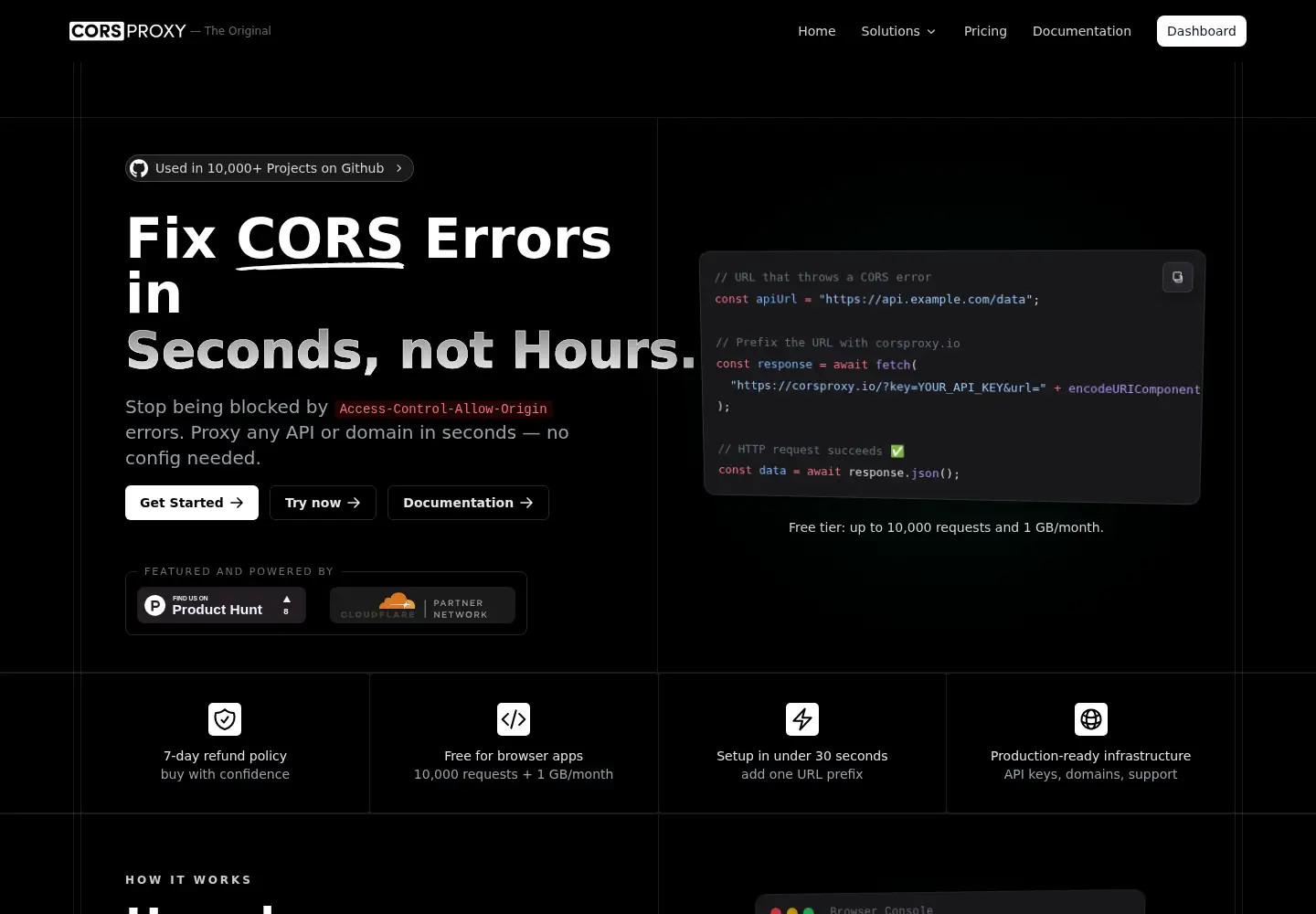Open Documentation in the top navigation
1316x914 pixels.
click(x=1082, y=31)
